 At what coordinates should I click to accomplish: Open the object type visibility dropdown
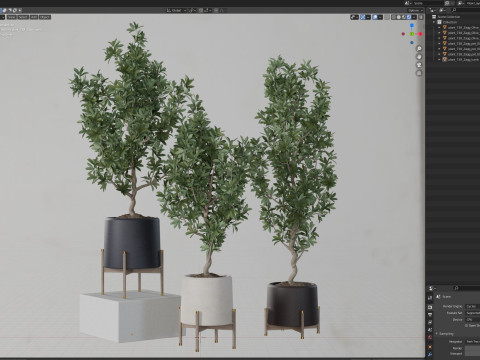point(355,17)
